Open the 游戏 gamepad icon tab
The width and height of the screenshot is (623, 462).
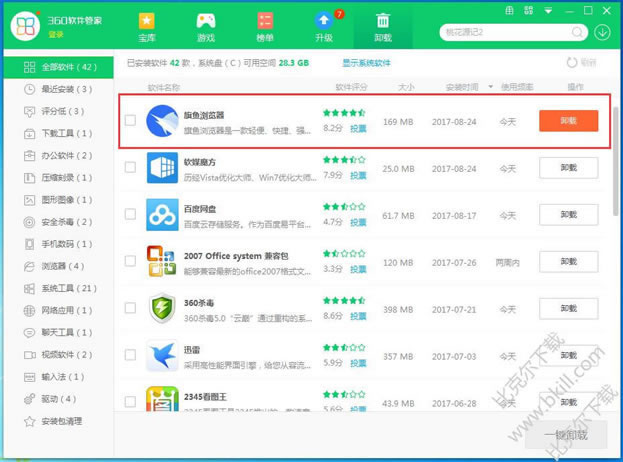[x=205, y=27]
